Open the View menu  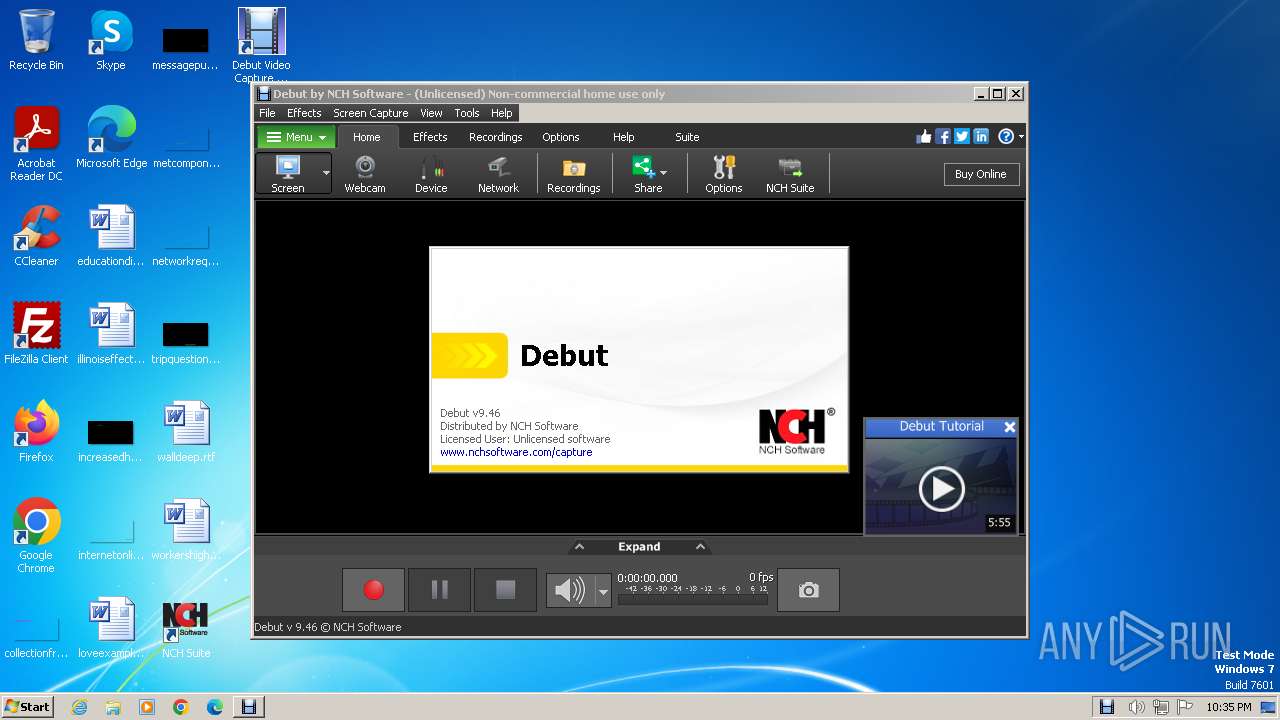(x=431, y=113)
